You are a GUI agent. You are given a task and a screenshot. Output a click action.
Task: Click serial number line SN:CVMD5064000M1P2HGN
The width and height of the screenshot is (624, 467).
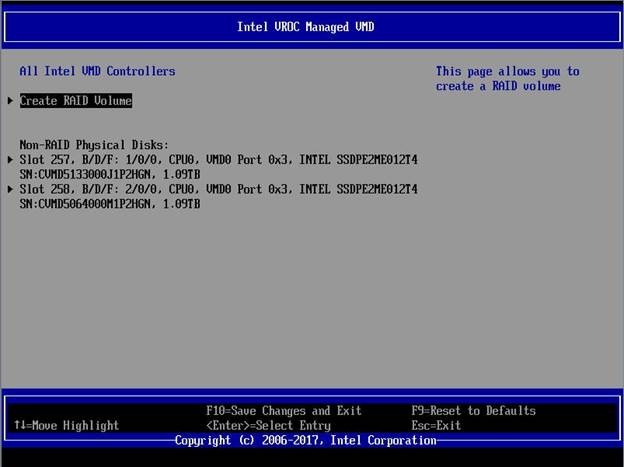110,204
